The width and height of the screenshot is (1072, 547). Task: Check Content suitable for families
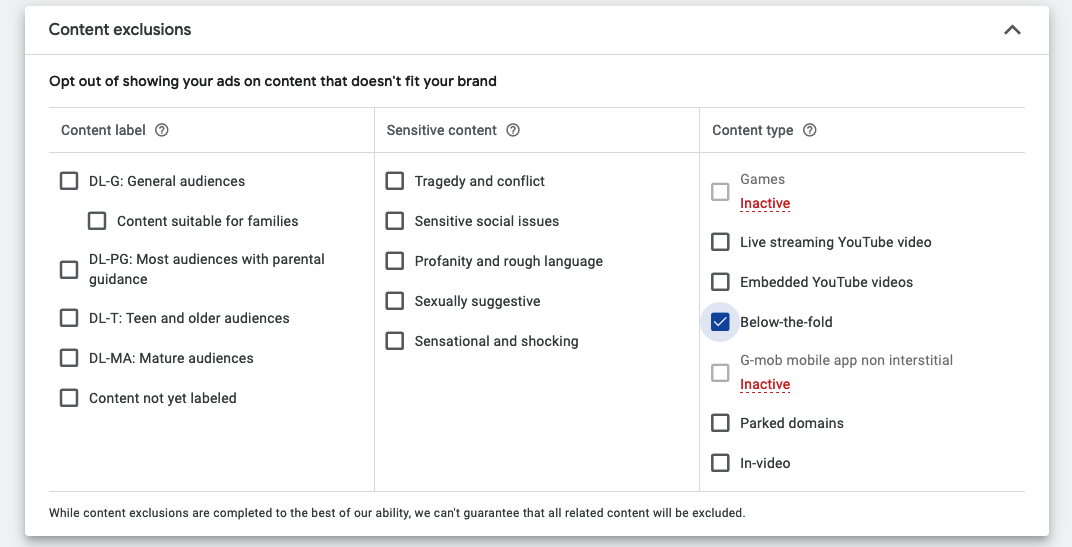click(x=97, y=221)
